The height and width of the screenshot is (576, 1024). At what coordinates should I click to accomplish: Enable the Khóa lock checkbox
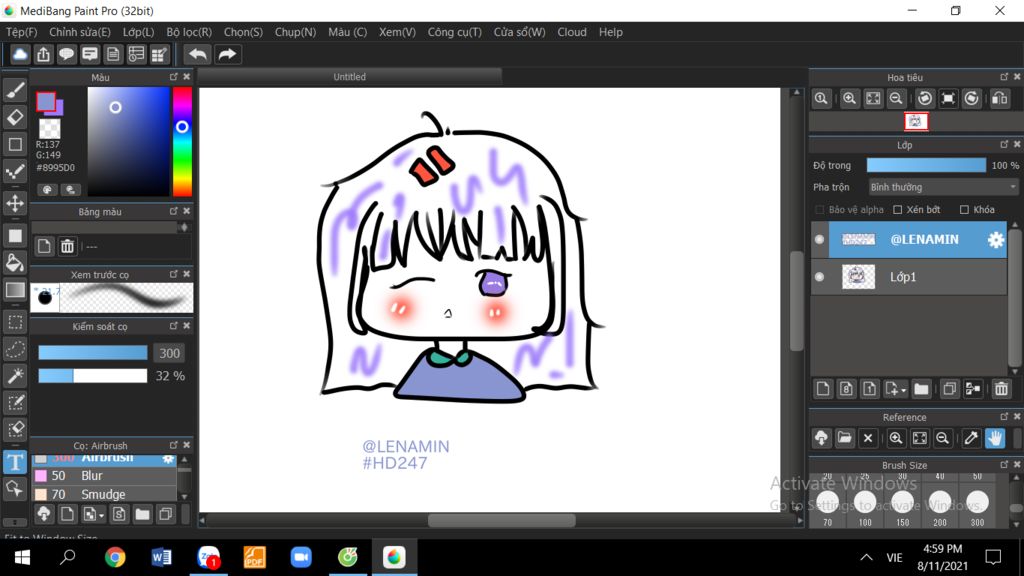click(964, 210)
